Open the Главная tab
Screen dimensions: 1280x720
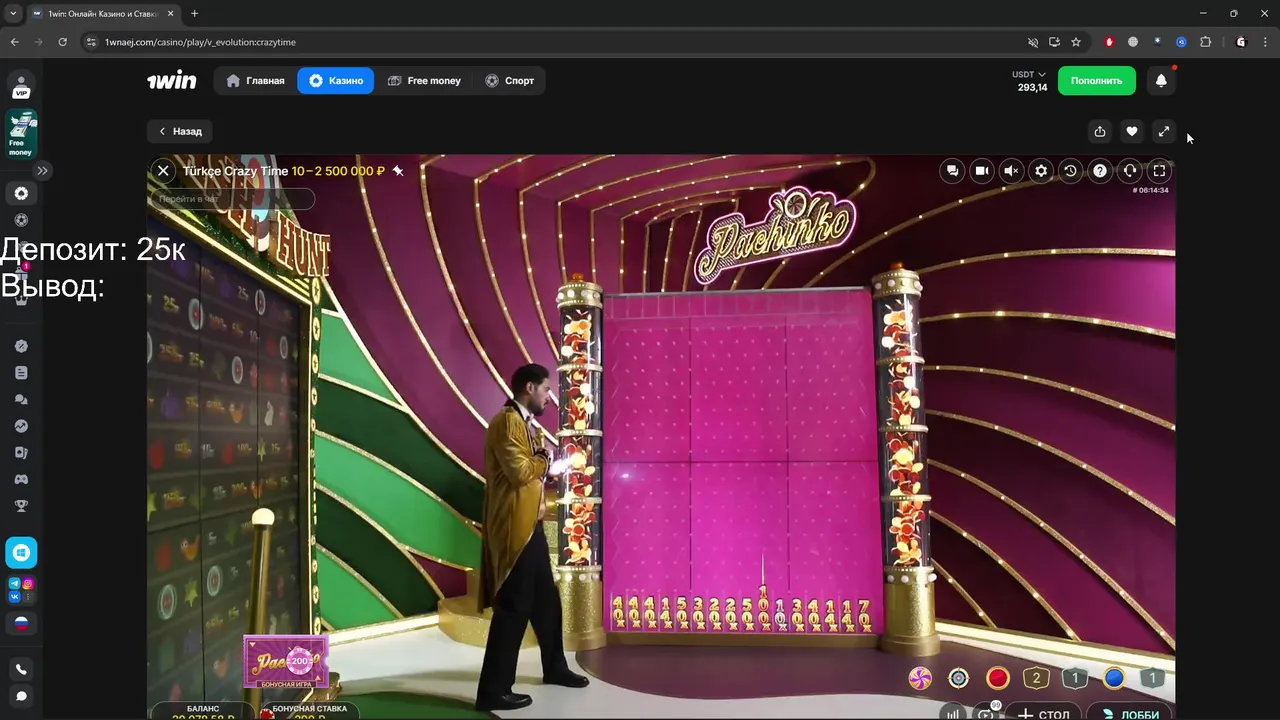pos(255,81)
